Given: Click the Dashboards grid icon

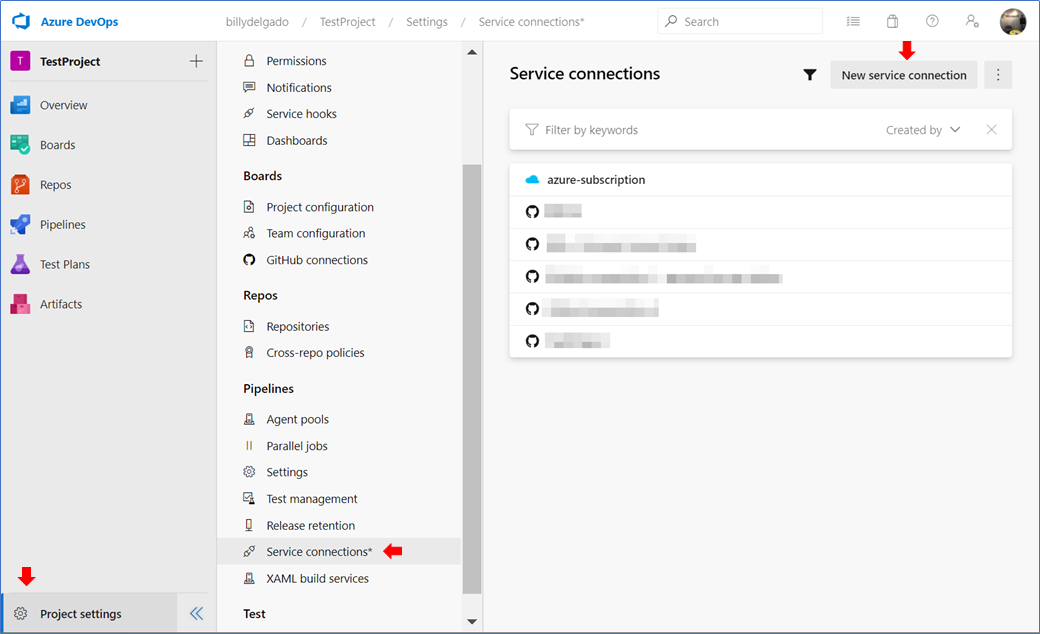Looking at the screenshot, I should point(249,140).
